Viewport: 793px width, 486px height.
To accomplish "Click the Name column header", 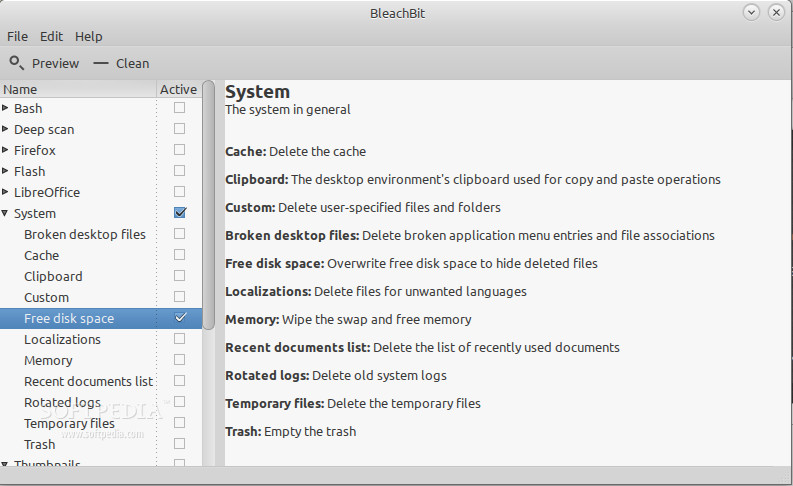I will tap(78, 89).
